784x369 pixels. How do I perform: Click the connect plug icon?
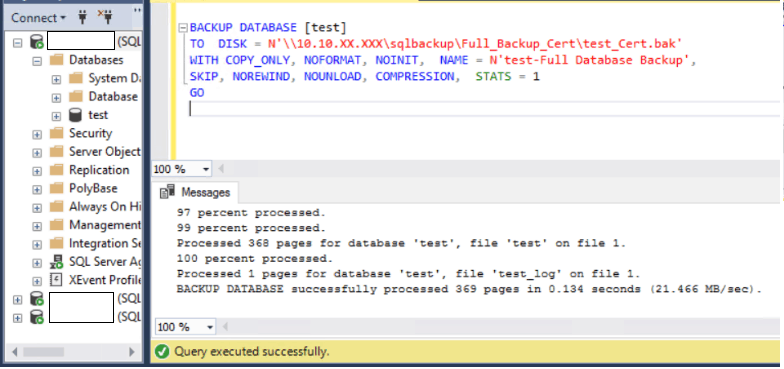pos(83,18)
